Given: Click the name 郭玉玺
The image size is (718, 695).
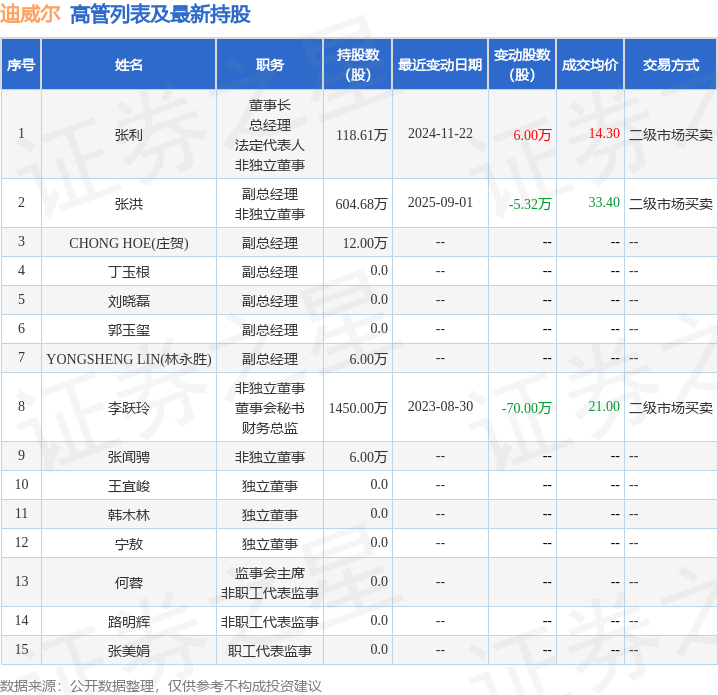Looking at the screenshot, I should [129, 330].
